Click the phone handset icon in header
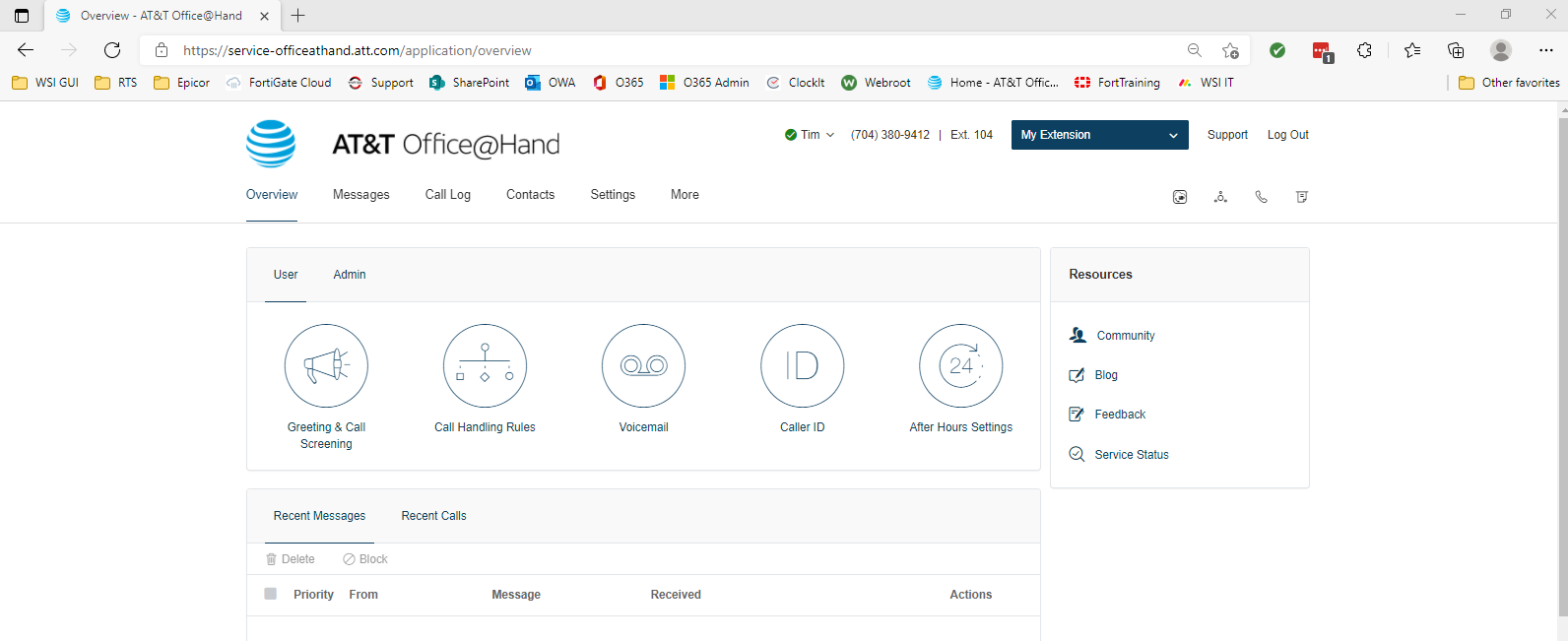 point(1261,197)
